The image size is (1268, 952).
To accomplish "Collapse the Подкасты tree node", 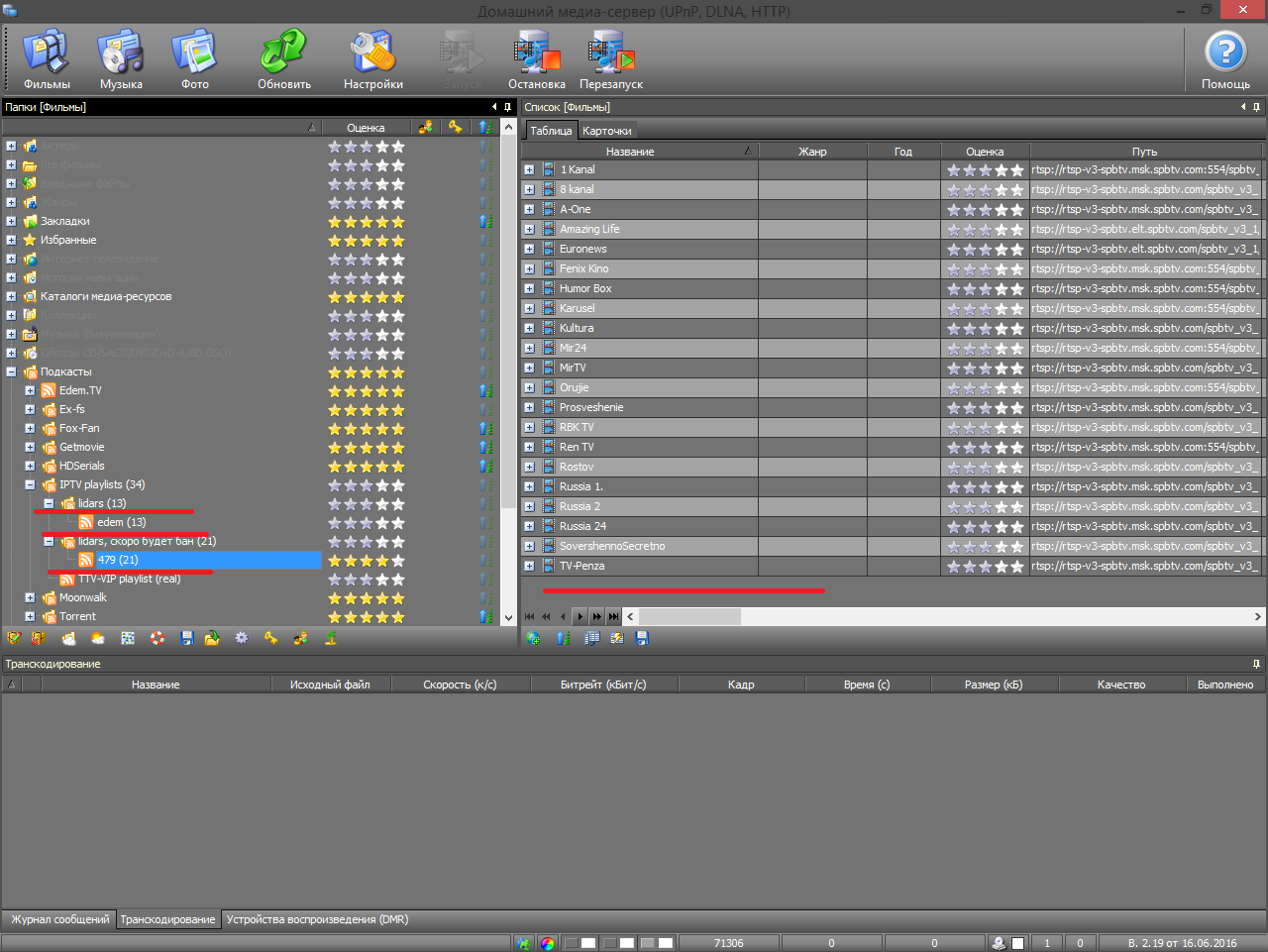I will (x=11, y=372).
